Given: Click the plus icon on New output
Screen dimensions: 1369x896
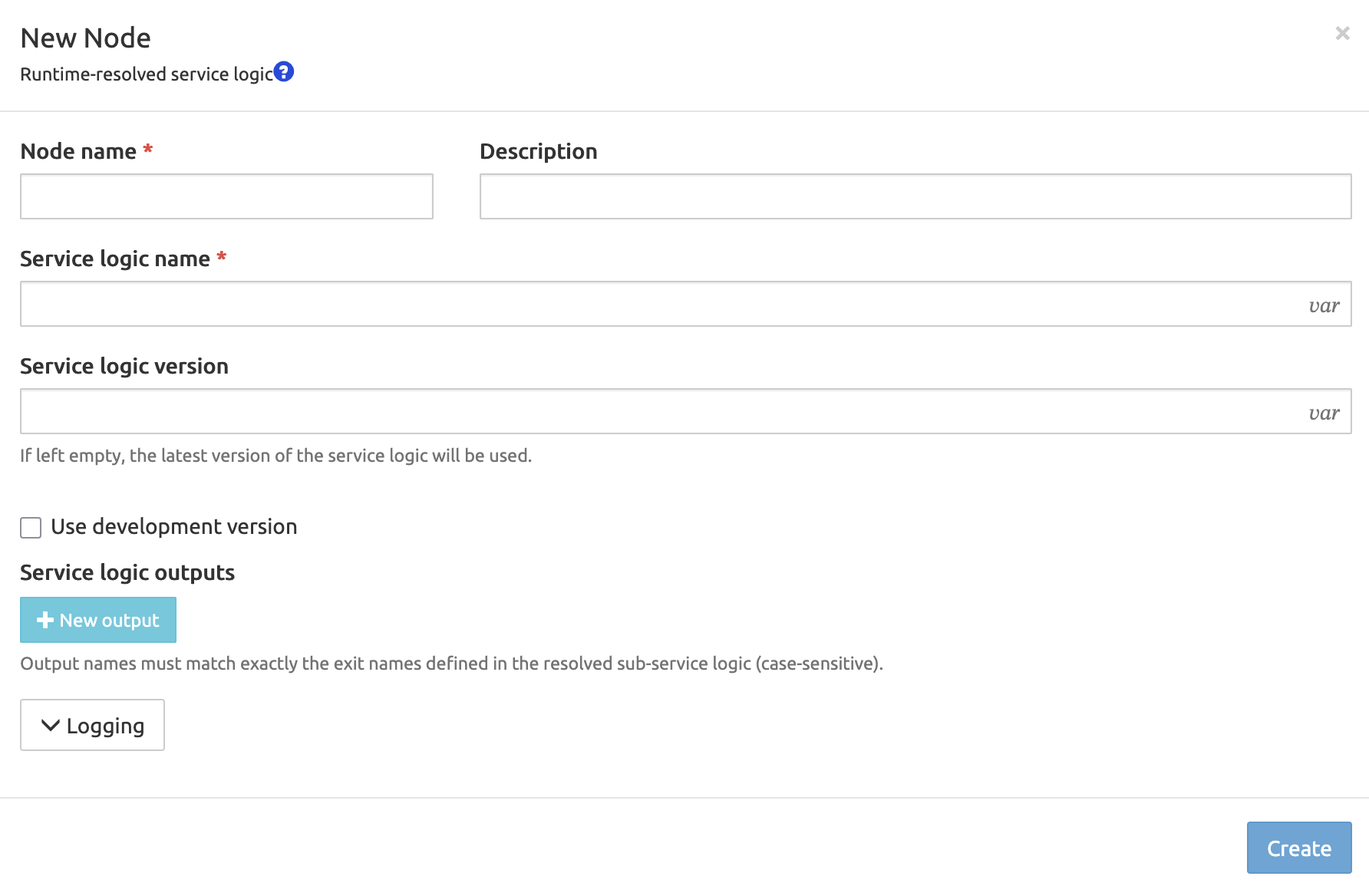Looking at the screenshot, I should point(45,620).
